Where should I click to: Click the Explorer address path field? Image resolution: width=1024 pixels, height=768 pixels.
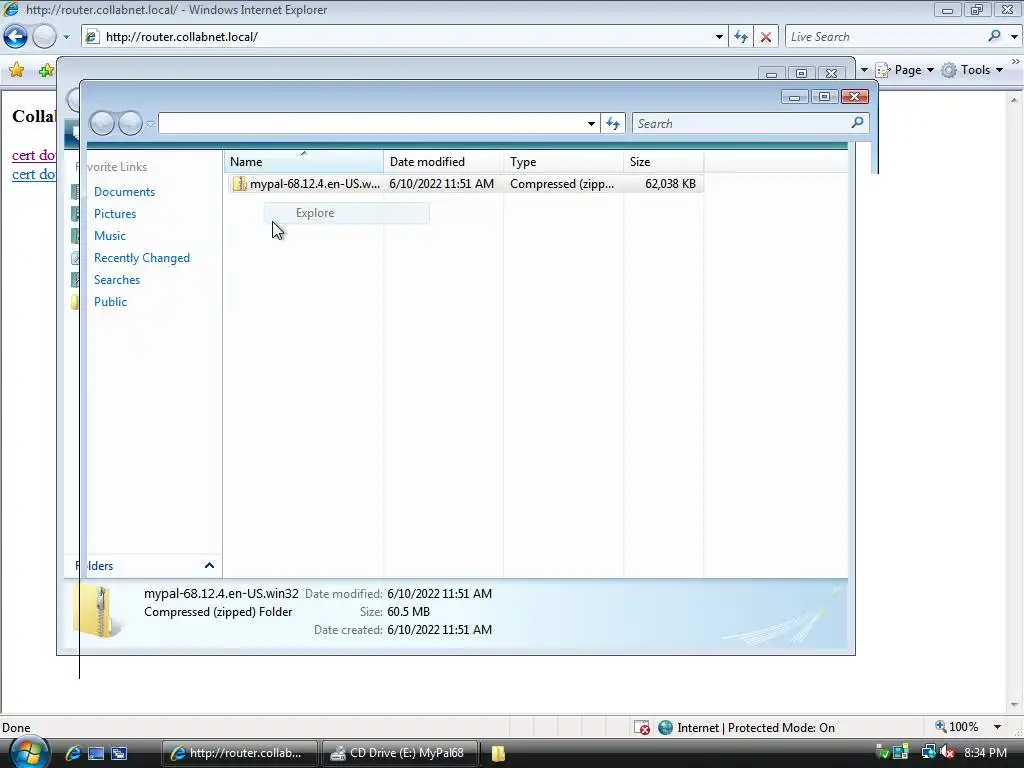point(371,123)
